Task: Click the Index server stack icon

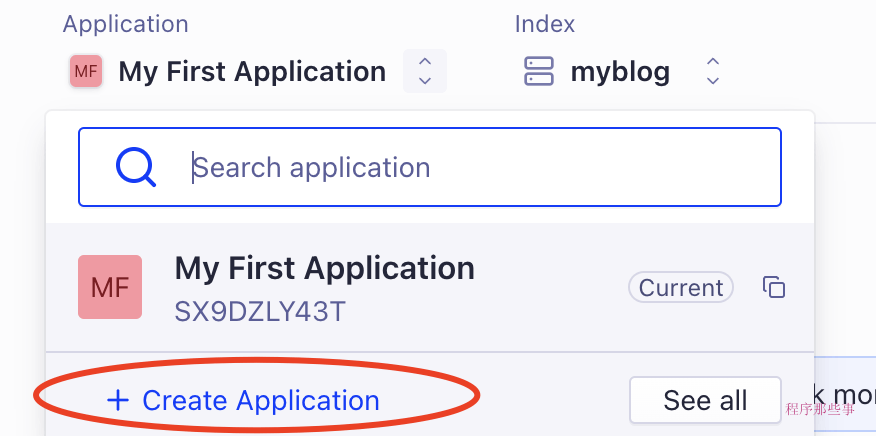Action: click(538, 72)
